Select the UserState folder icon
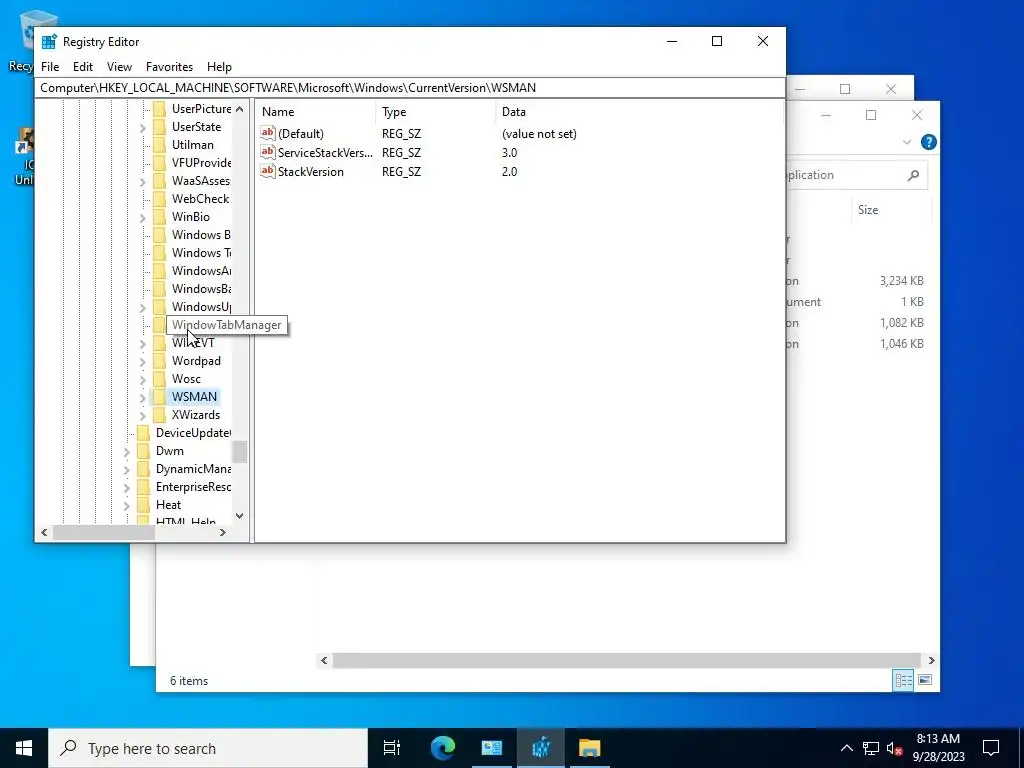 159,127
